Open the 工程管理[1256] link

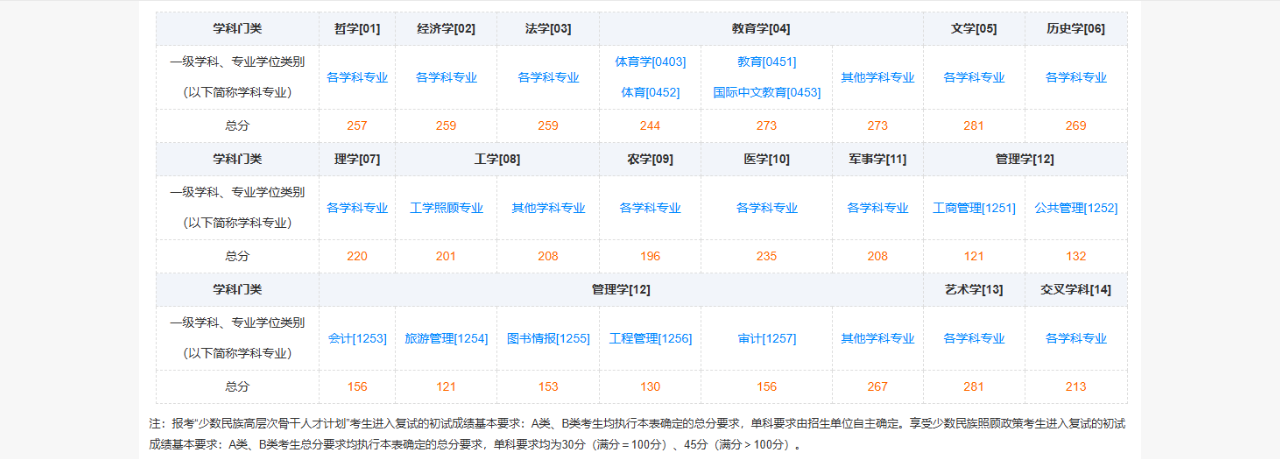tap(650, 339)
